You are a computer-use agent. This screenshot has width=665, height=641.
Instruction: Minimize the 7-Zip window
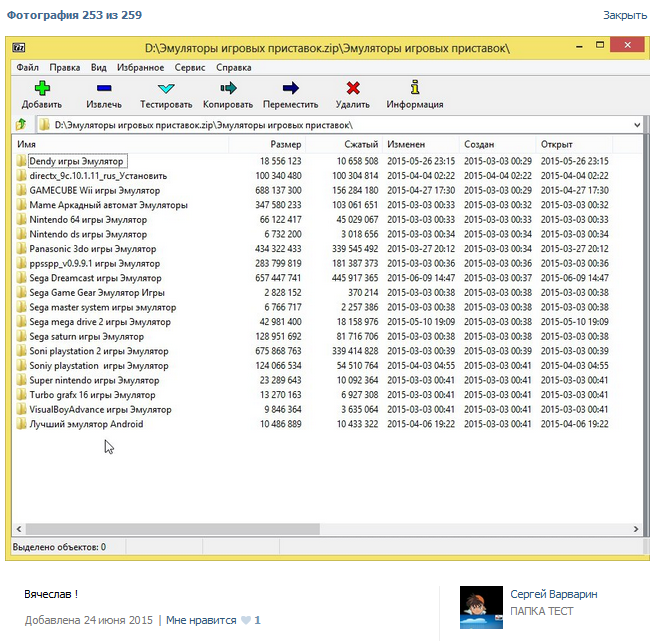click(579, 45)
